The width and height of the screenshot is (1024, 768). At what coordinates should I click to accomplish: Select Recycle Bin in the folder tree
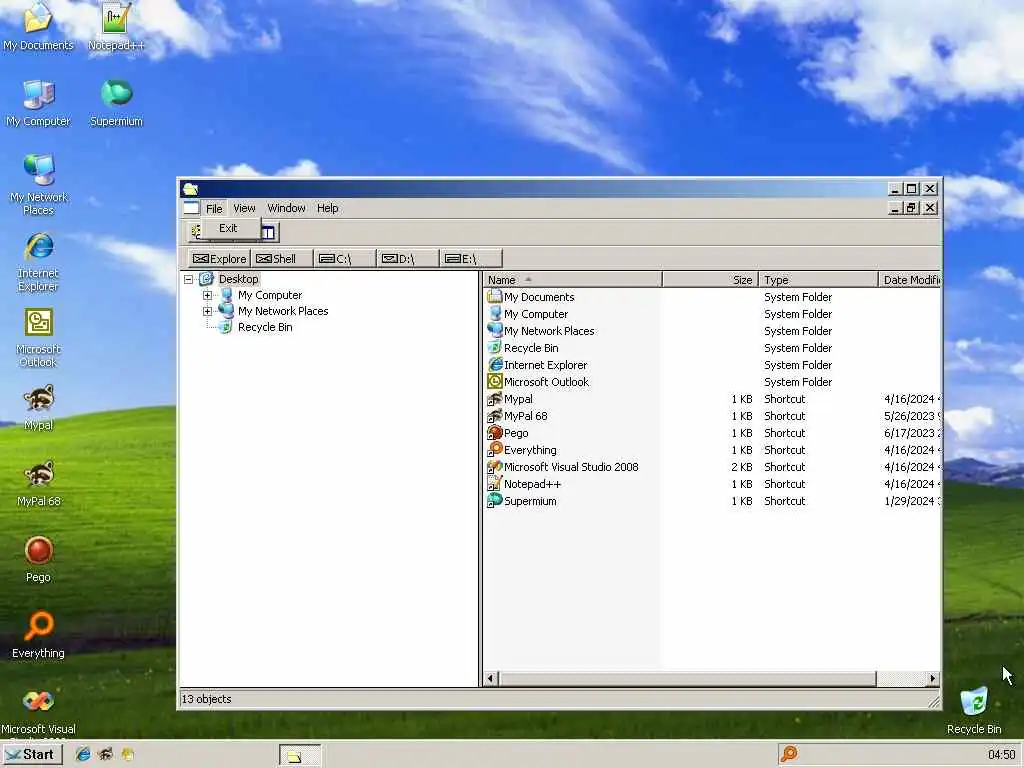(264, 327)
